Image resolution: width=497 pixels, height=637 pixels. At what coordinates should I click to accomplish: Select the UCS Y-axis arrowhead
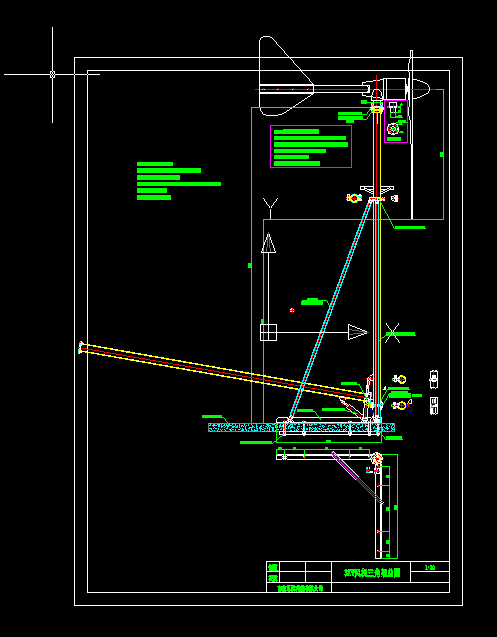268,243
